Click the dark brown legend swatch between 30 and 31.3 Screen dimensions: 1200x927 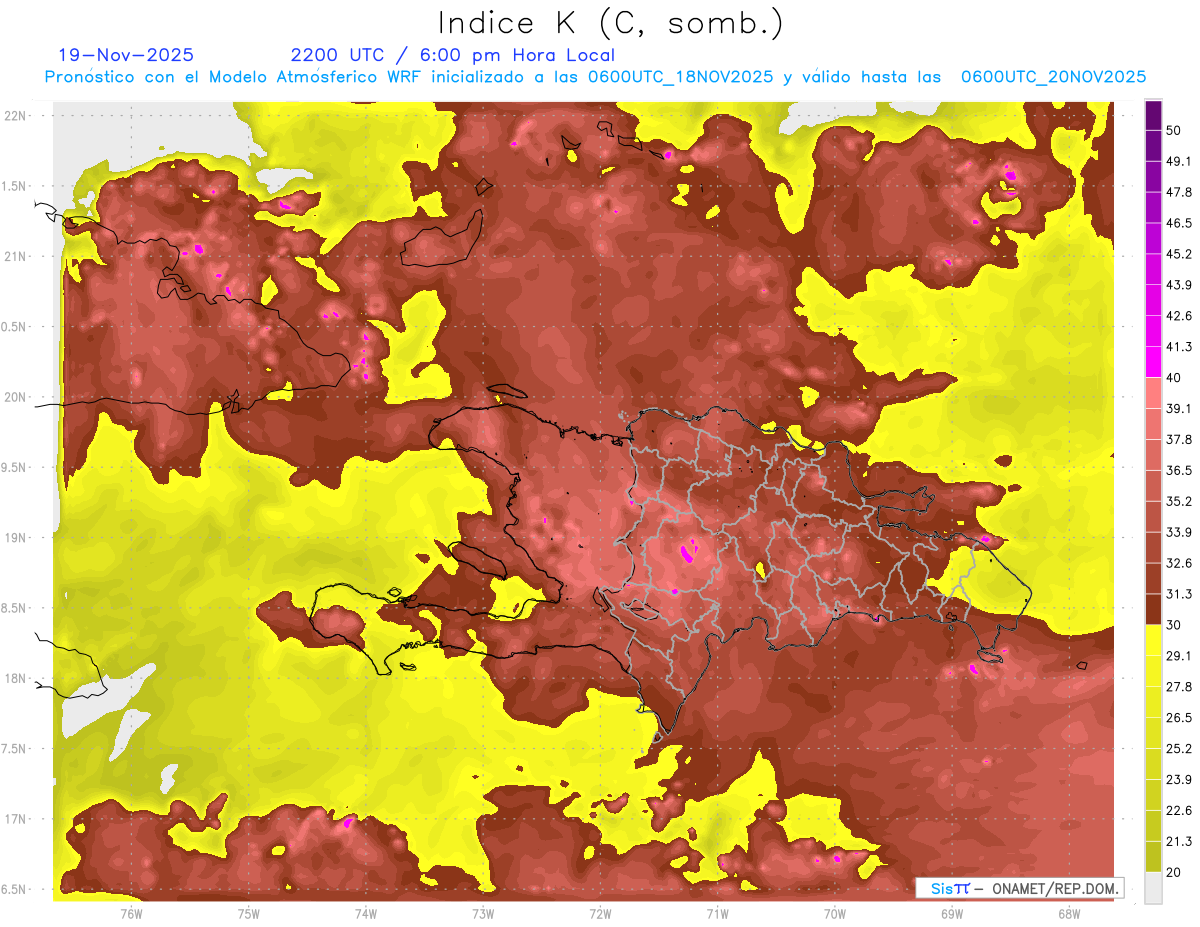tap(1153, 610)
